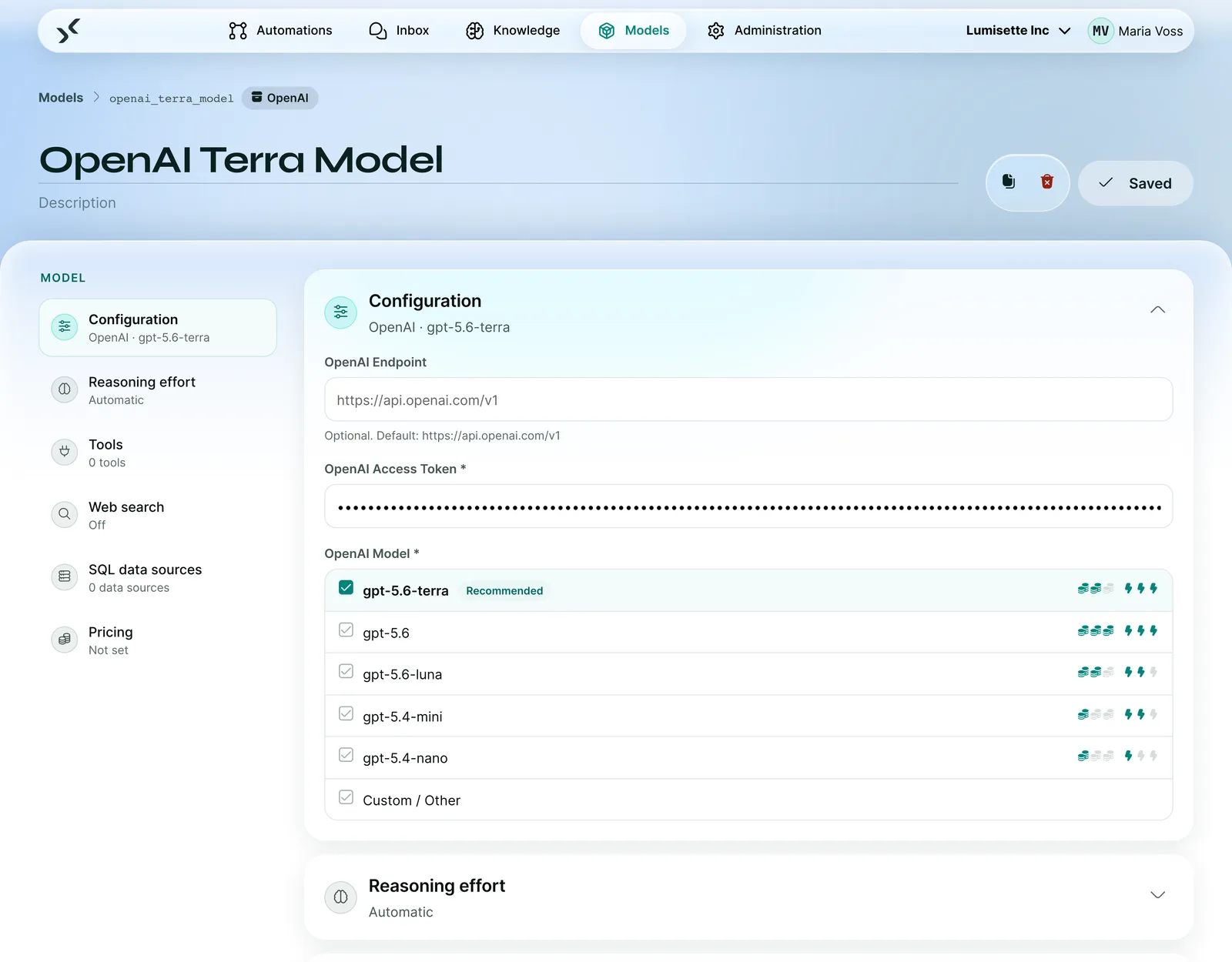Go to the Inbox tab

[x=399, y=31]
